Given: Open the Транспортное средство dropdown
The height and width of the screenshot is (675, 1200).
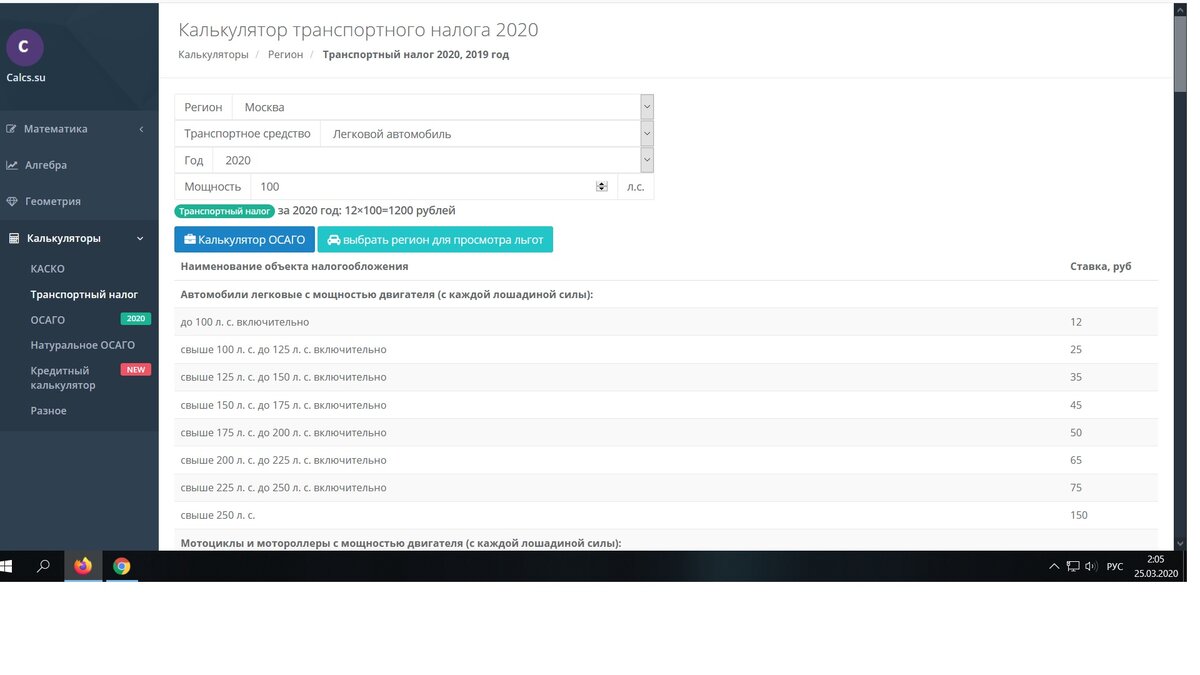Looking at the screenshot, I should pos(646,133).
